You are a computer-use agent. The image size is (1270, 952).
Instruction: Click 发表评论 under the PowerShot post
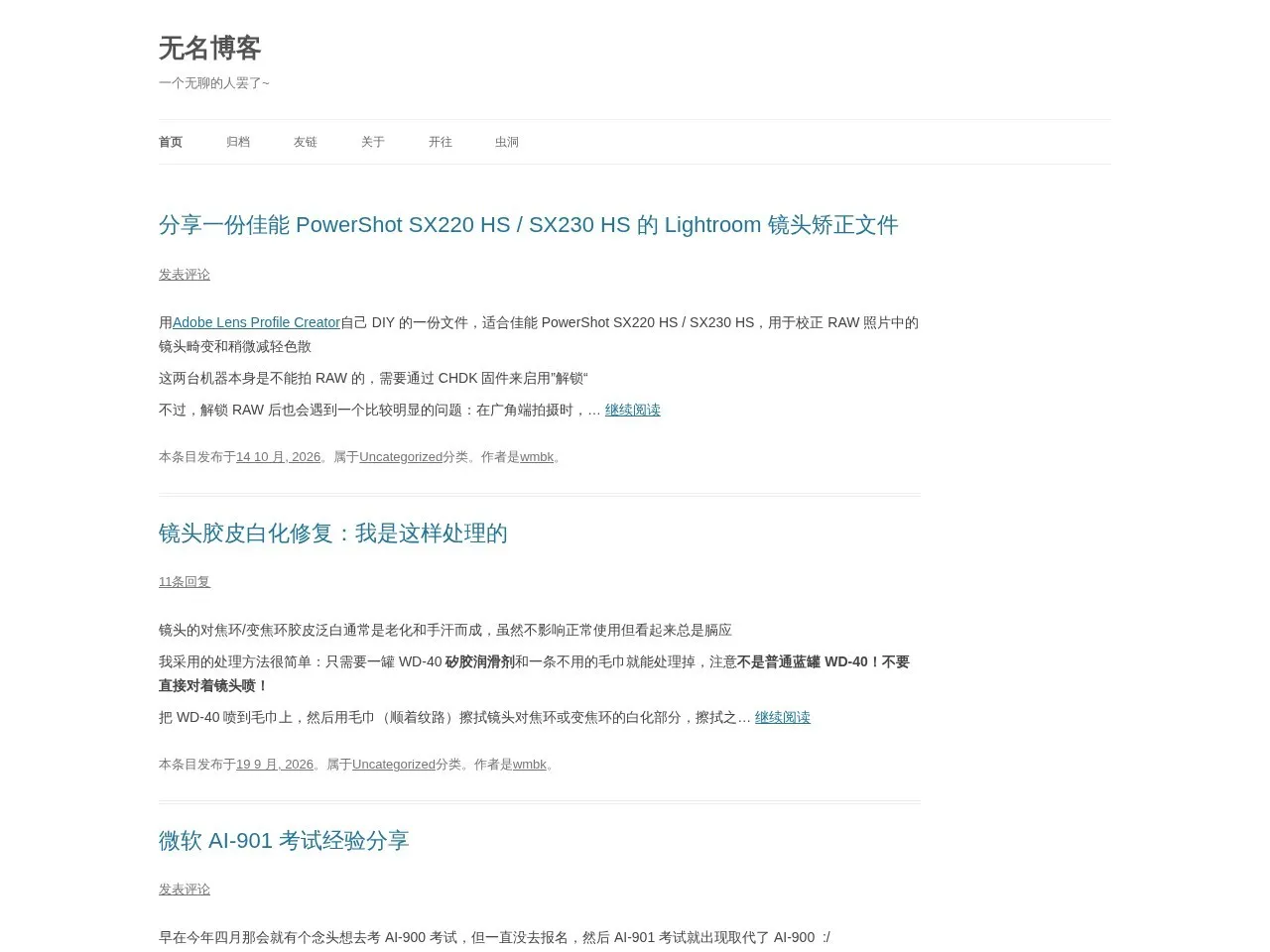(185, 275)
